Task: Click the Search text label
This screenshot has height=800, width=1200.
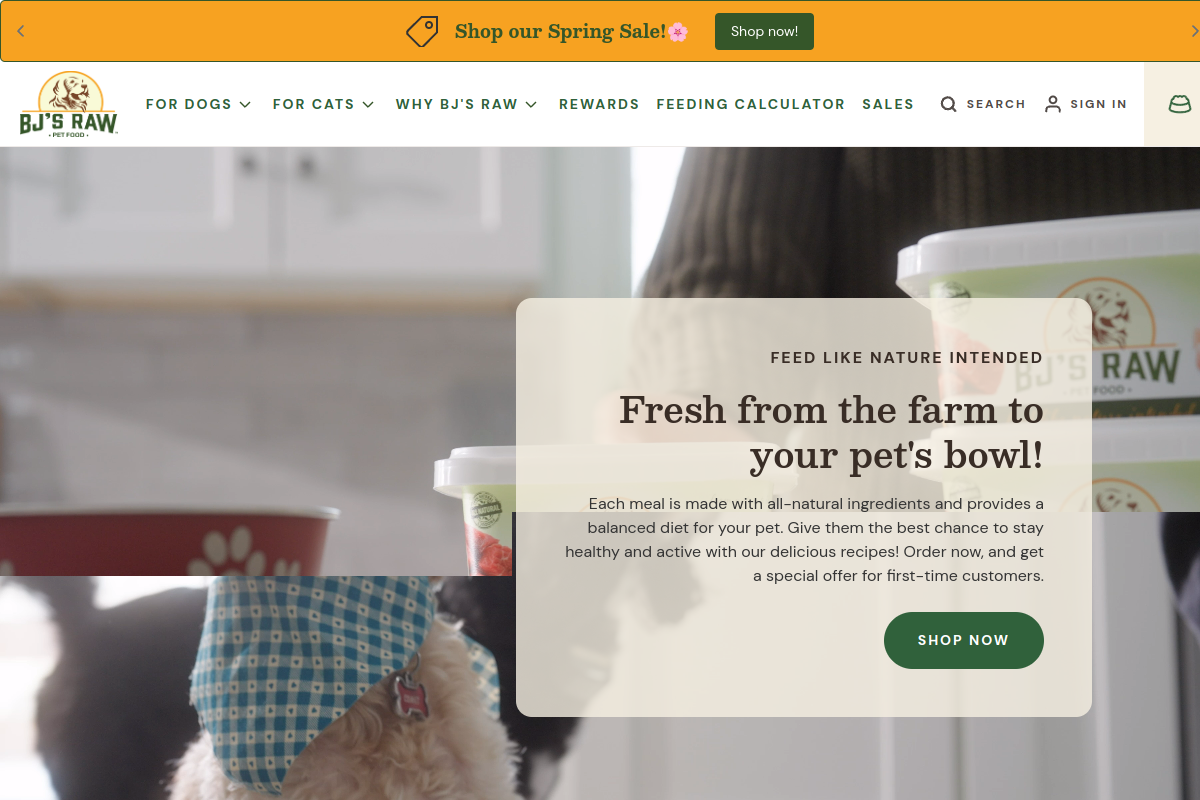Action: pyautogui.click(x=996, y=104)
